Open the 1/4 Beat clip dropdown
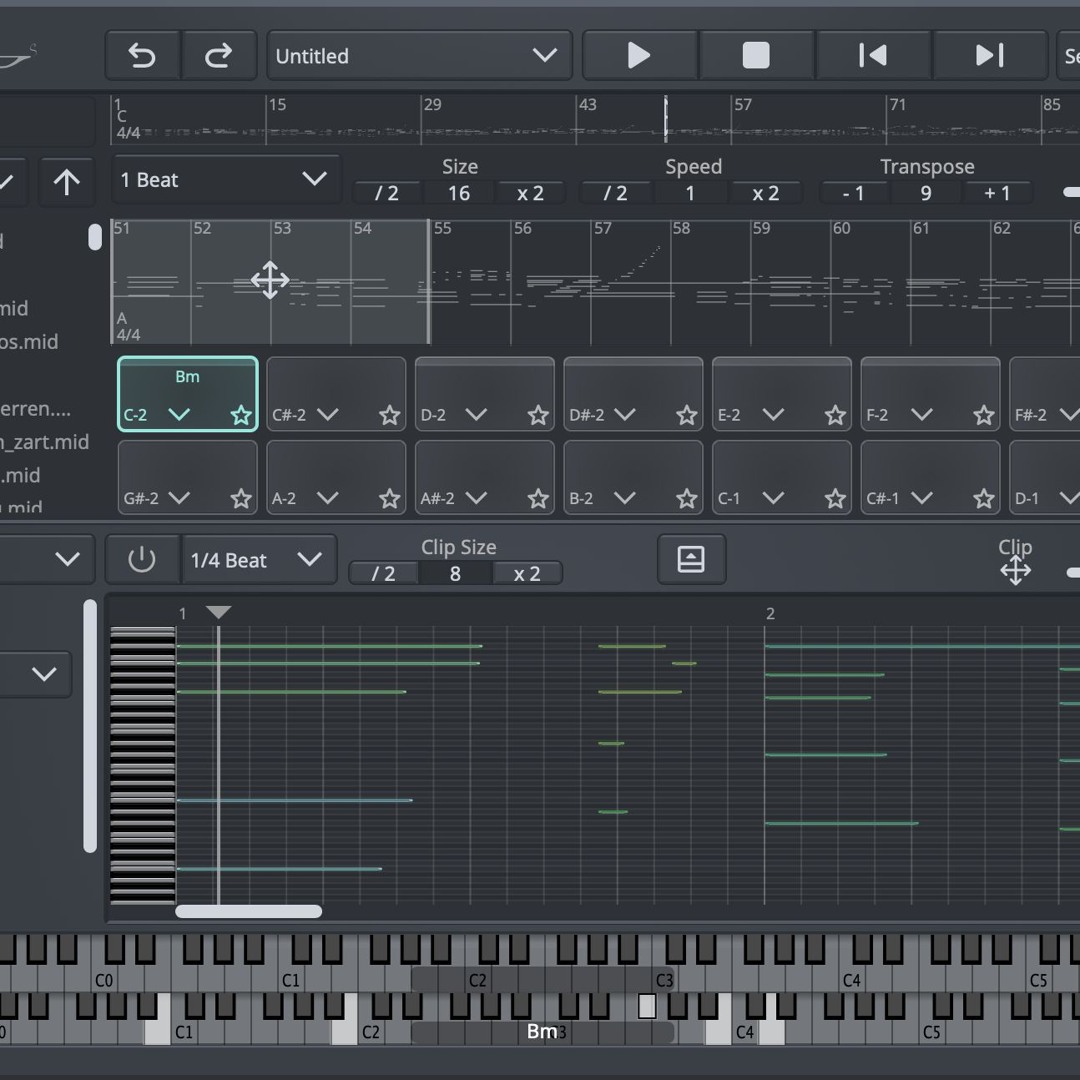Viewport: 1080px width, 1080px height. pyautogui.click(x=258, y=559)
